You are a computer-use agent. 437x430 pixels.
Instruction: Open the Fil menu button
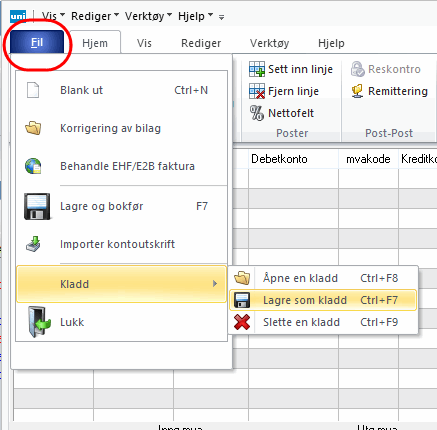click(x=37, y=42)
